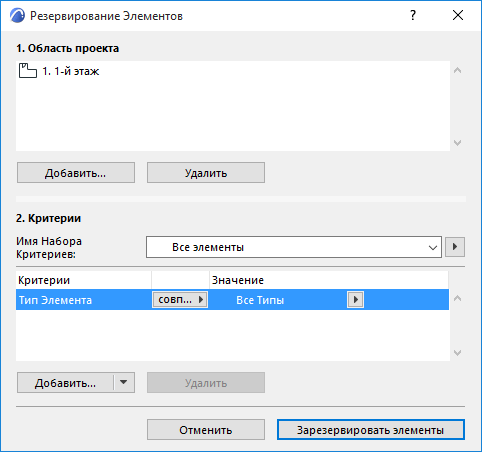Open dropdown arrow of criteria Добавить button
This screenshot has width=482, height=452.
pyautogui.click(x=124, y=382)
